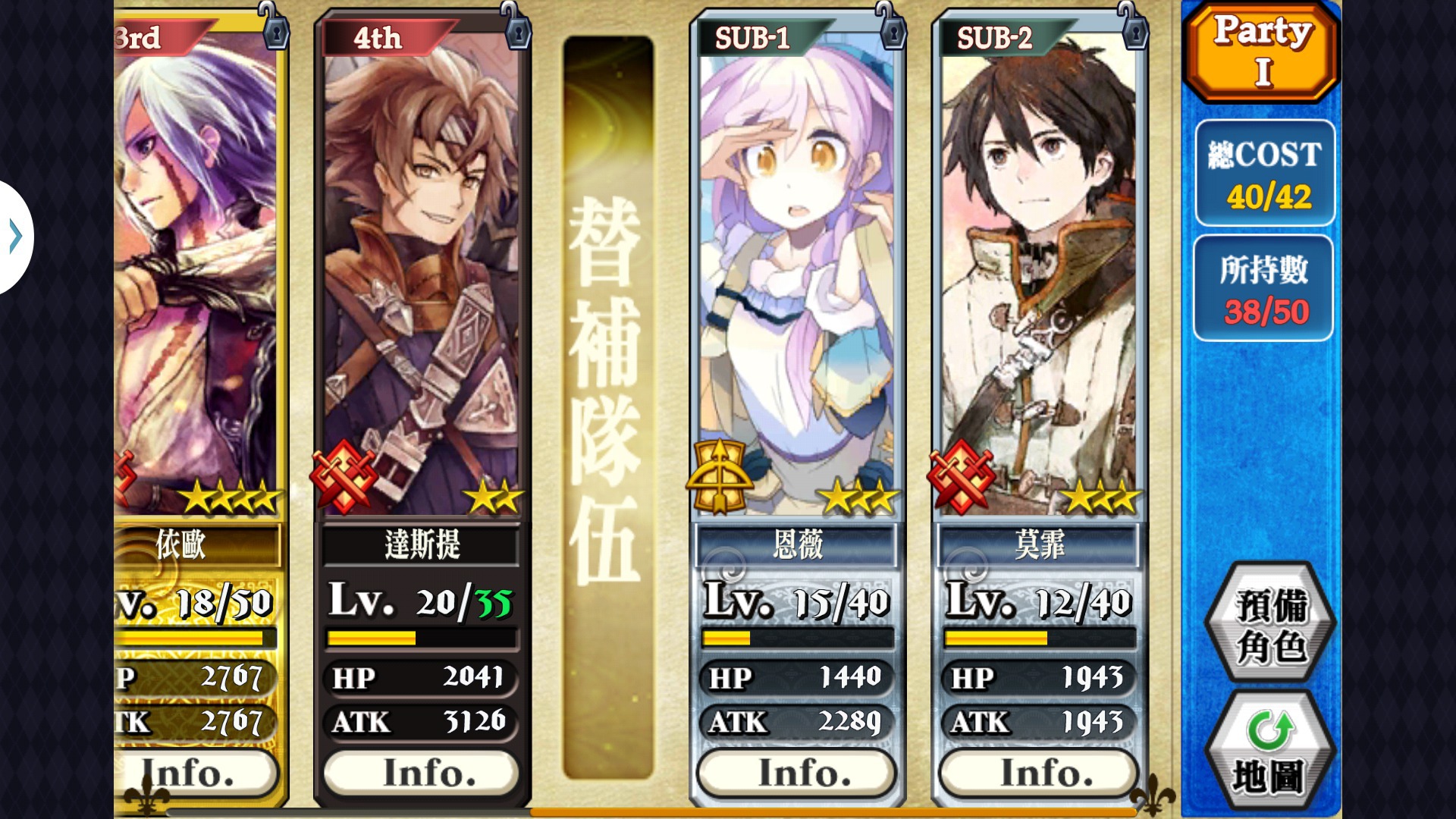Screen dimensions: 1456x819
Task: Click the green refresh arrow on 地圖 button
Action: point(1270,730)
